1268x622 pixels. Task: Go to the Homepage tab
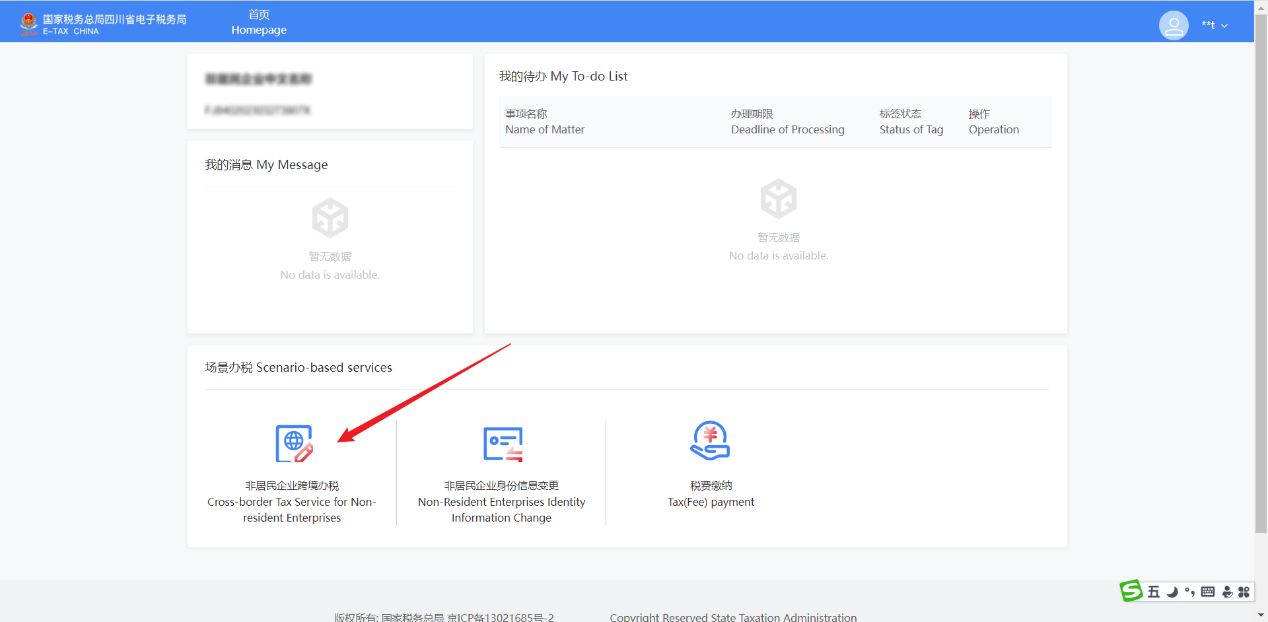(259, 22)
